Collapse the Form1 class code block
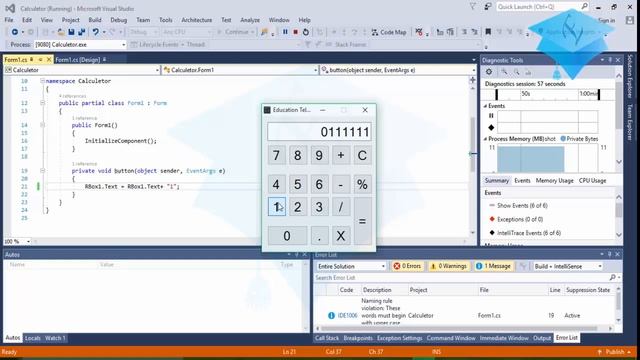 (42, 103)
